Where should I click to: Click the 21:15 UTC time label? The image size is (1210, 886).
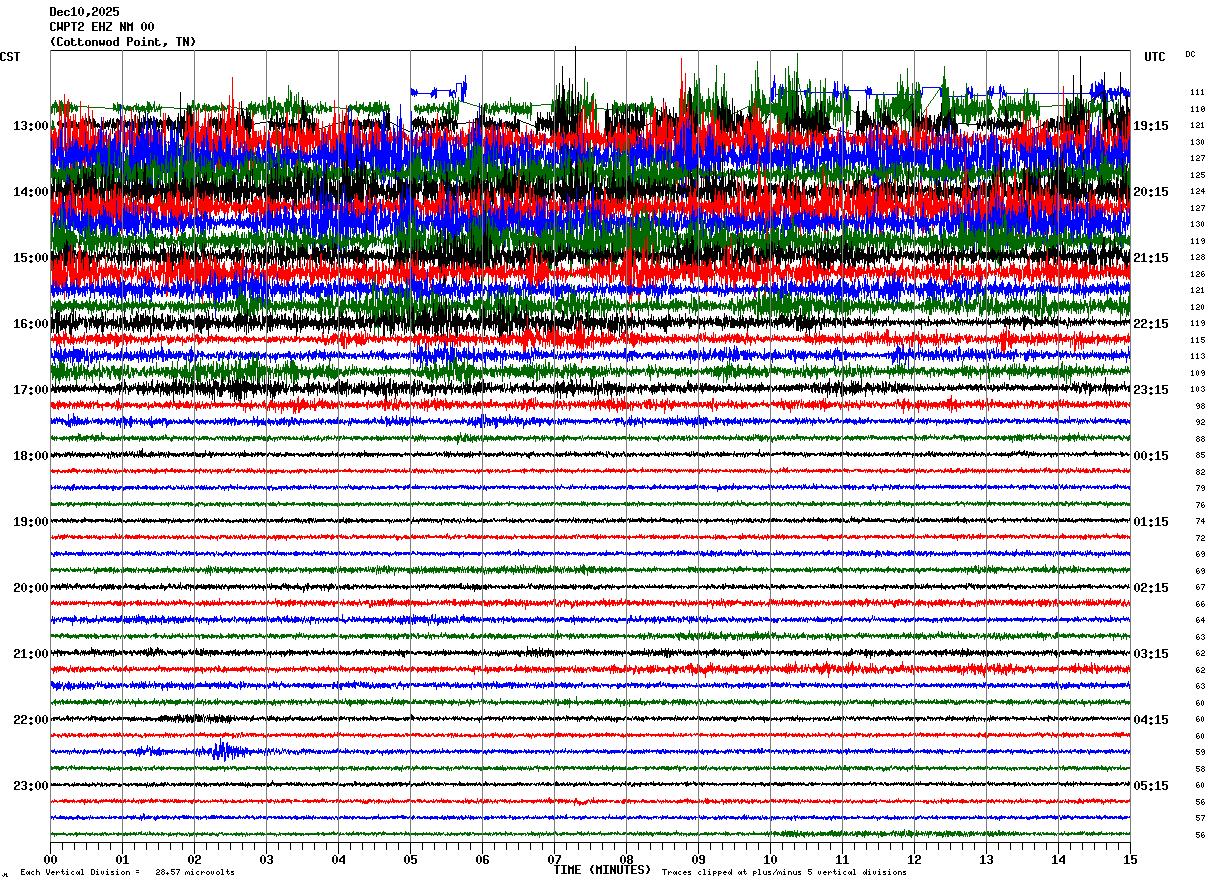tap(1151, 258)
